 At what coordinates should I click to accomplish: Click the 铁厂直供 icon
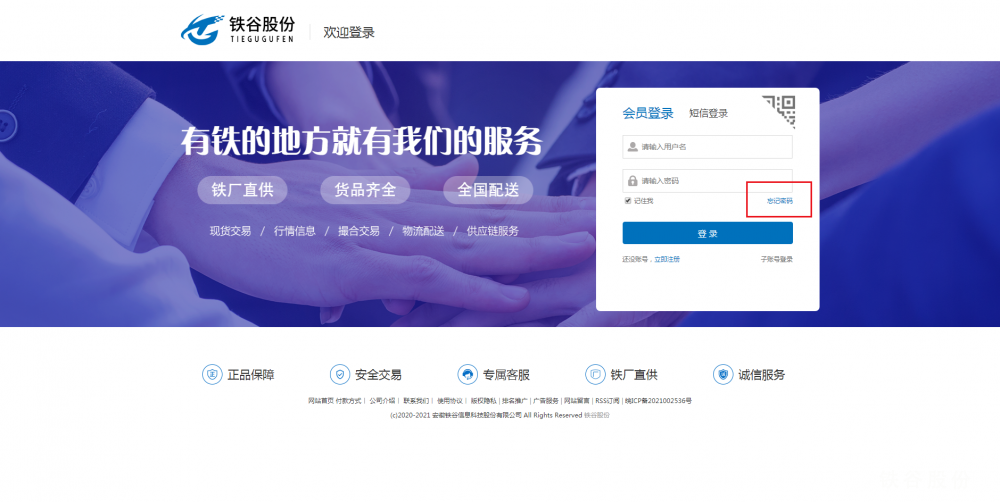pyautogui.click(x=595, y=374)
